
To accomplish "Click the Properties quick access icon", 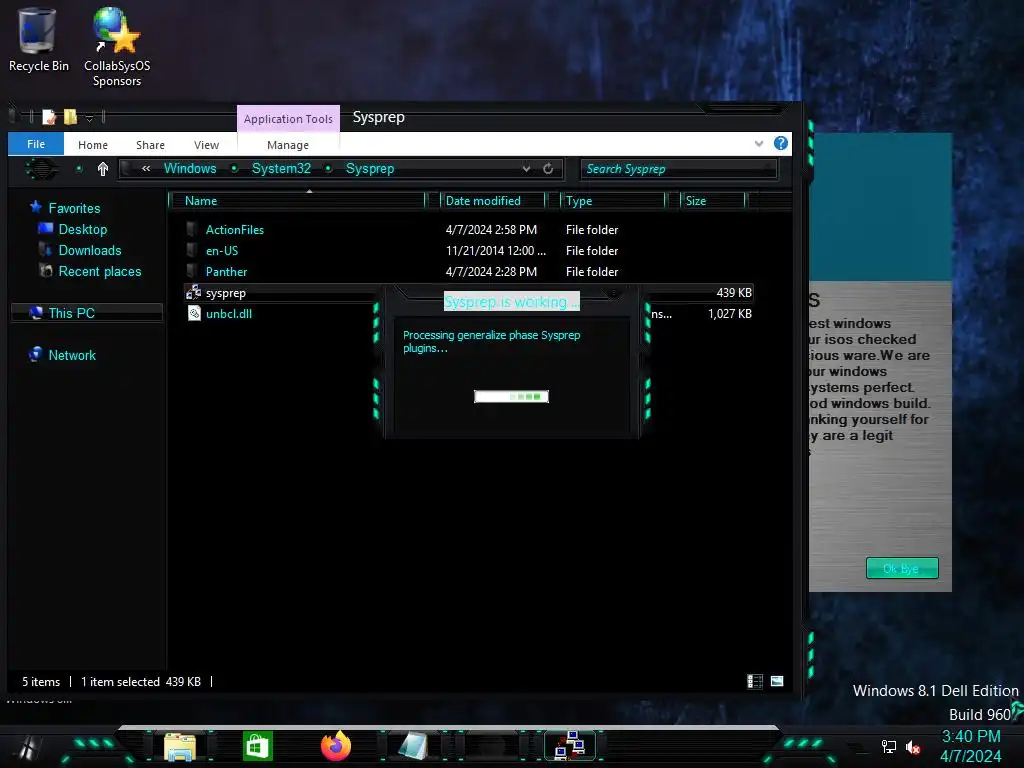I will [49, 117].
